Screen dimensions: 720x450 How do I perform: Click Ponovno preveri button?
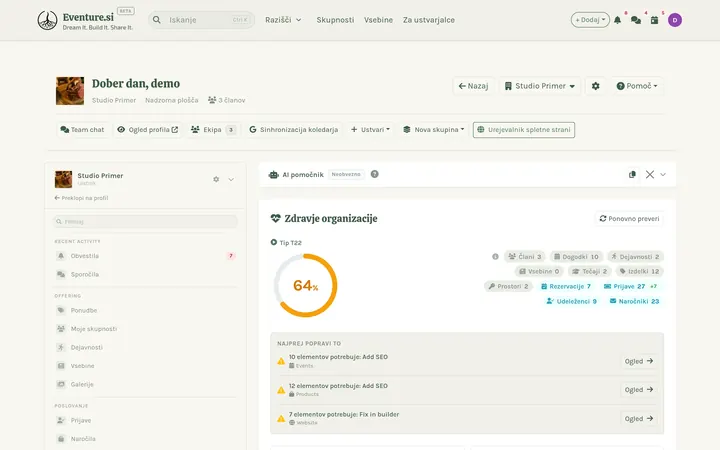pos(629,219)
